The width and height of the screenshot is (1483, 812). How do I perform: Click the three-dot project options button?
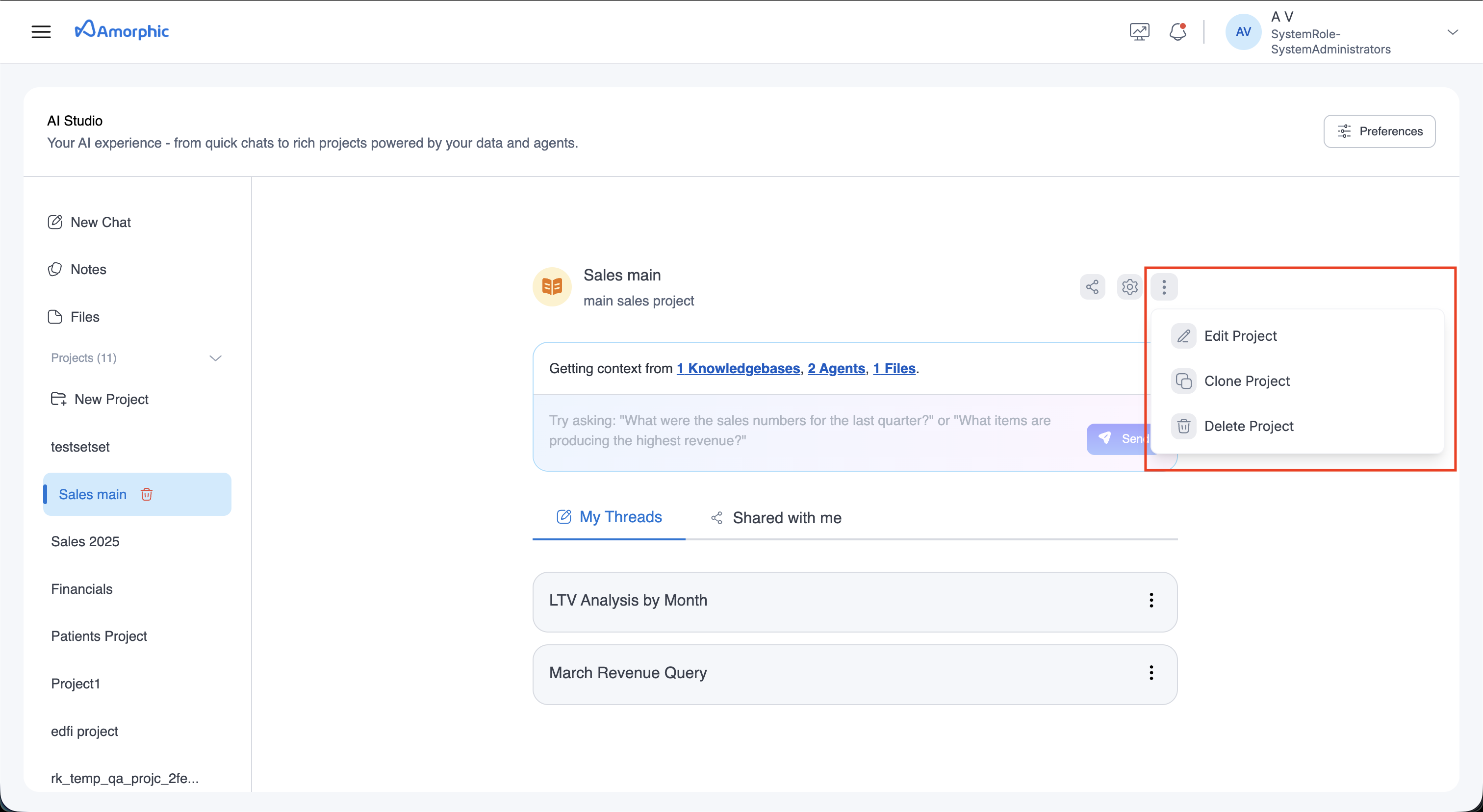click(x=1163, y=286)
